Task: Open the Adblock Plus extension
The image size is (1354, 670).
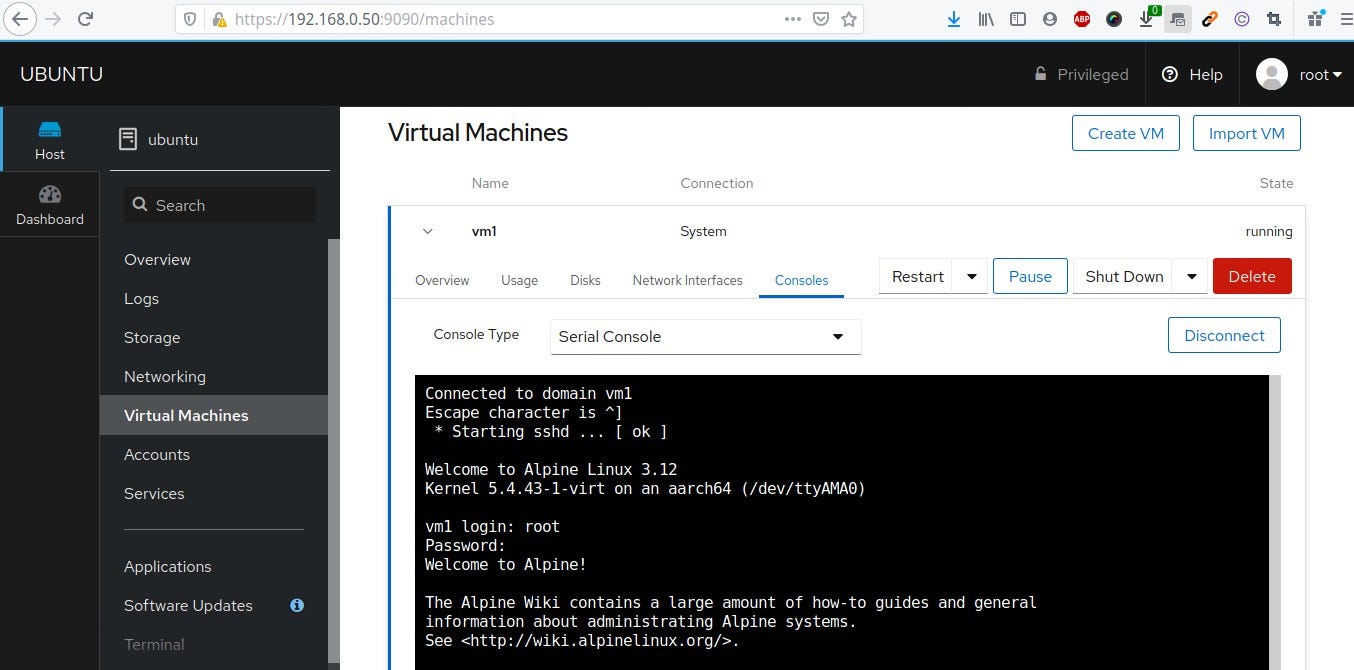Action: click(x=1082, y=19)
